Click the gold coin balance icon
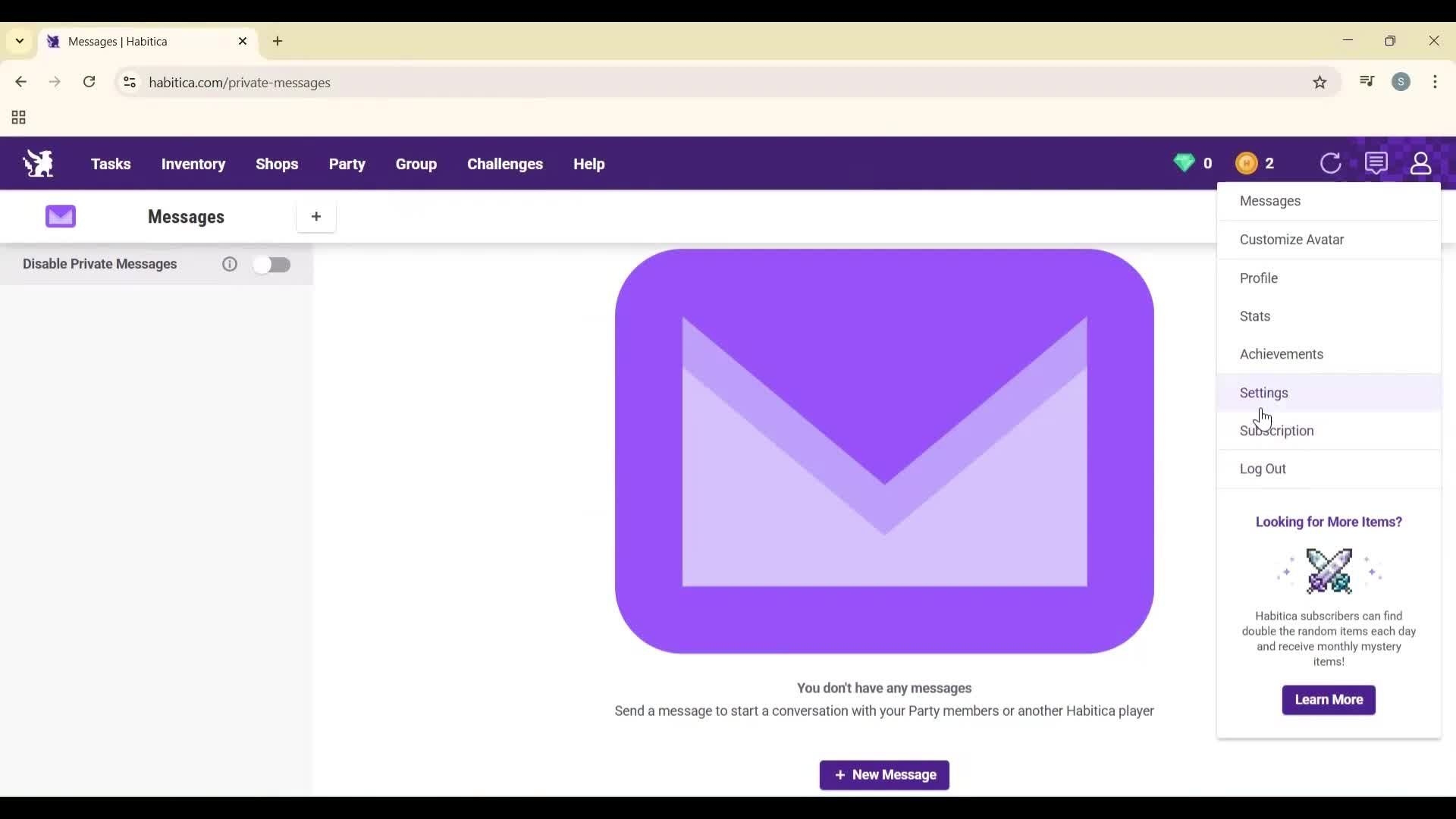The width and height of the screenshot is (1456, 819). coord(1247,163)
